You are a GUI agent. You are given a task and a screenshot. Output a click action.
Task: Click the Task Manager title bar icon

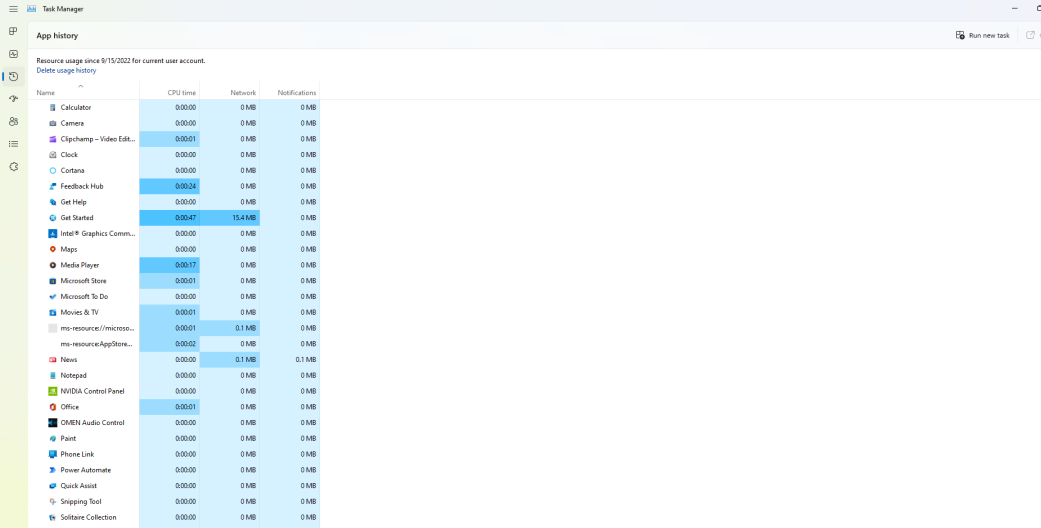pos(31,9)
